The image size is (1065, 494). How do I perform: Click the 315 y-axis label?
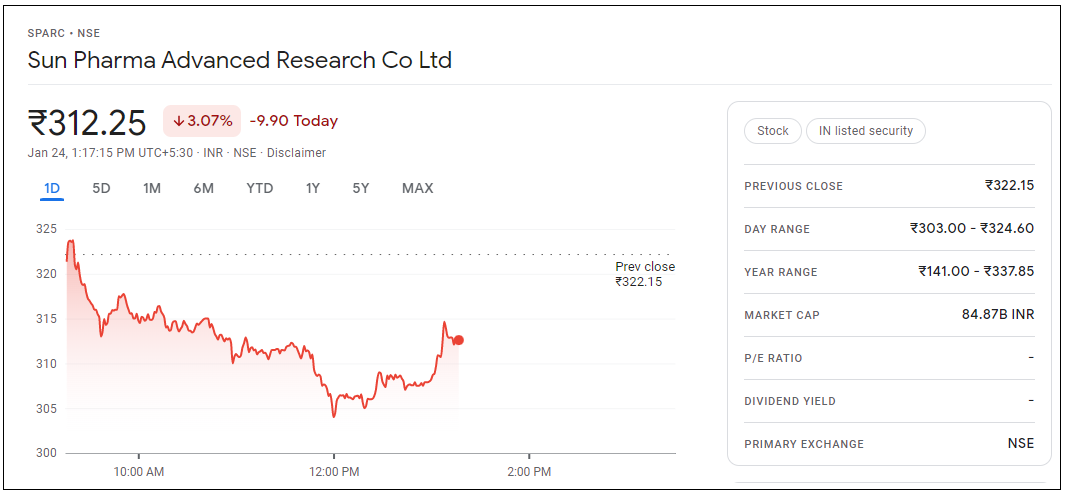46,319
